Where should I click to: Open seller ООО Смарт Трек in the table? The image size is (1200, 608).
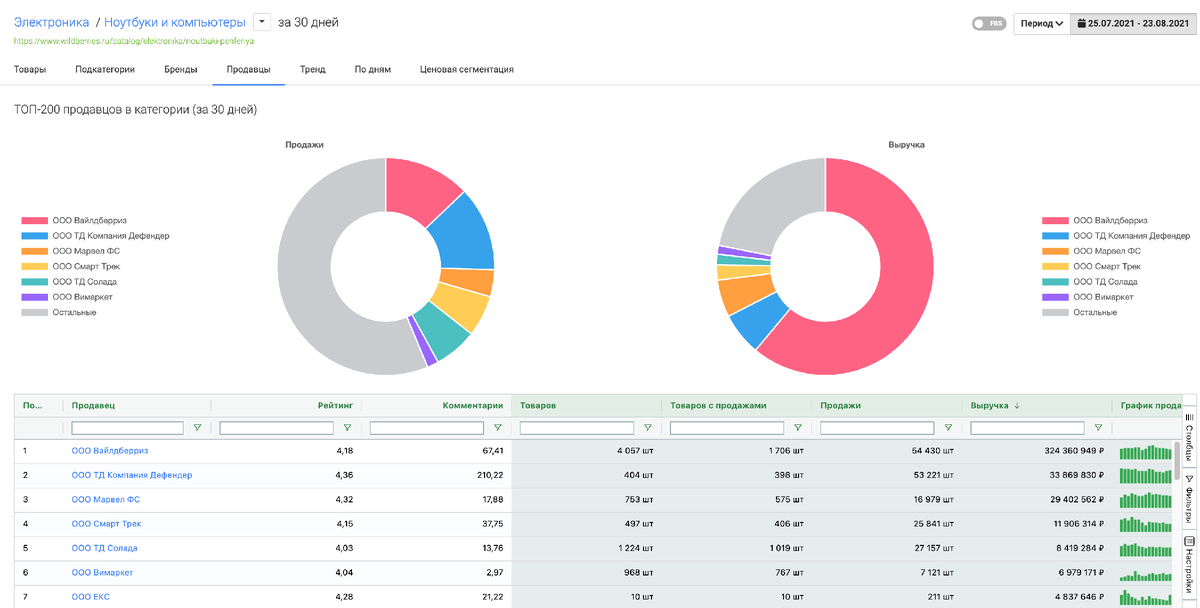(105, 524)
